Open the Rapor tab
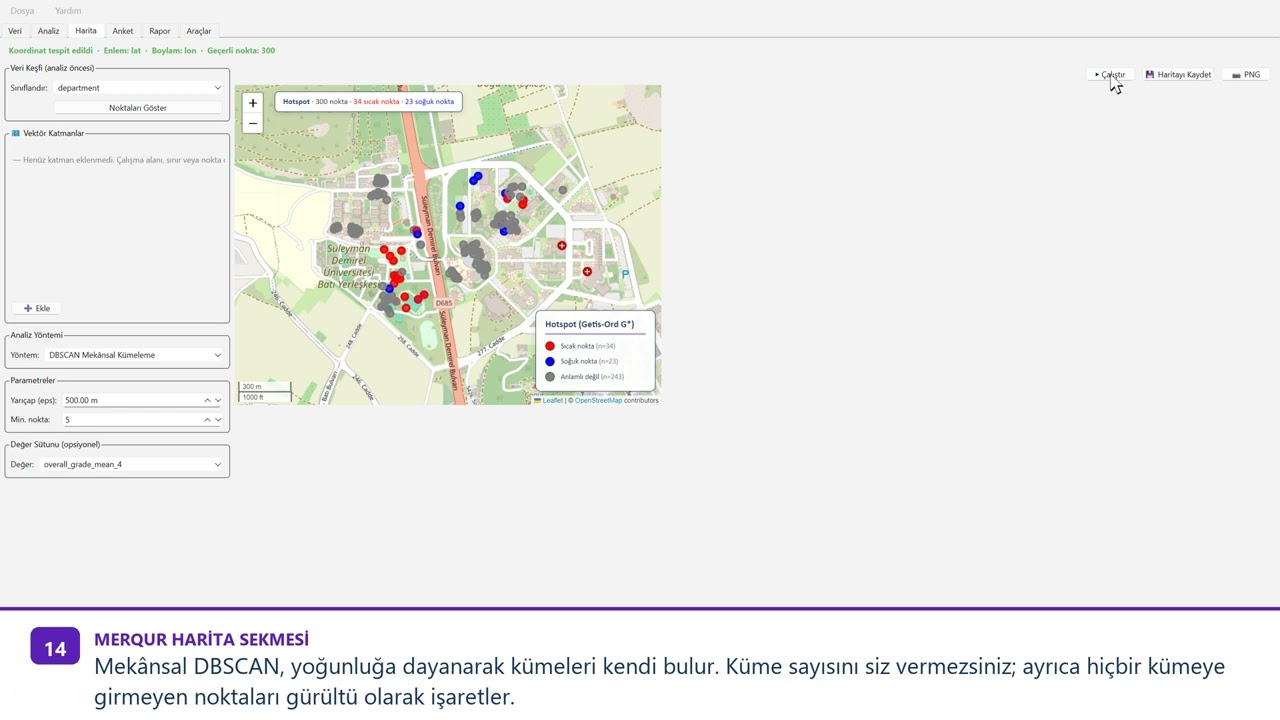 160,31
